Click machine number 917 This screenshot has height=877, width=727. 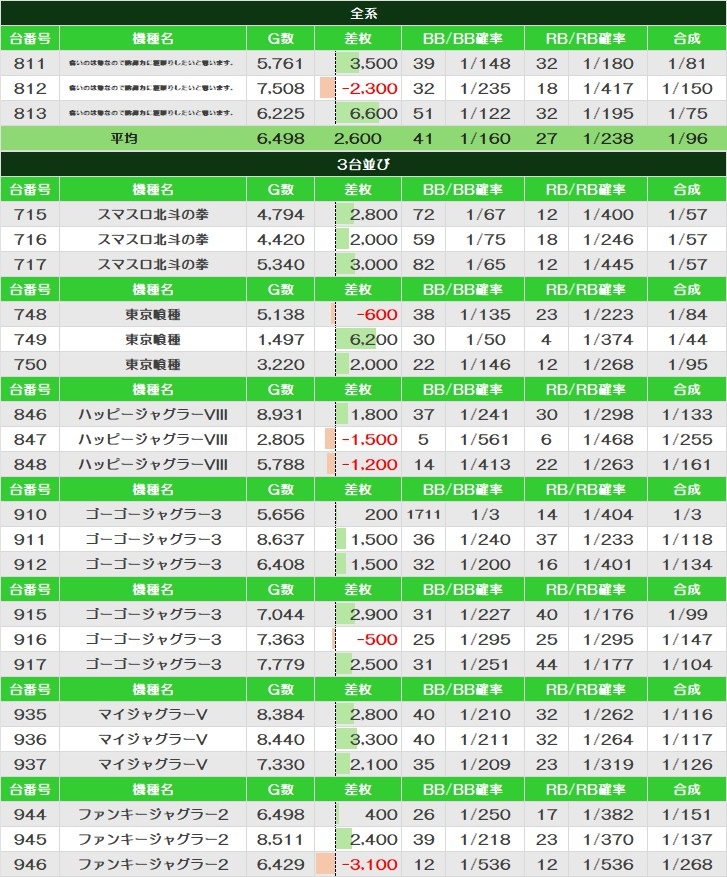point(30,665)
